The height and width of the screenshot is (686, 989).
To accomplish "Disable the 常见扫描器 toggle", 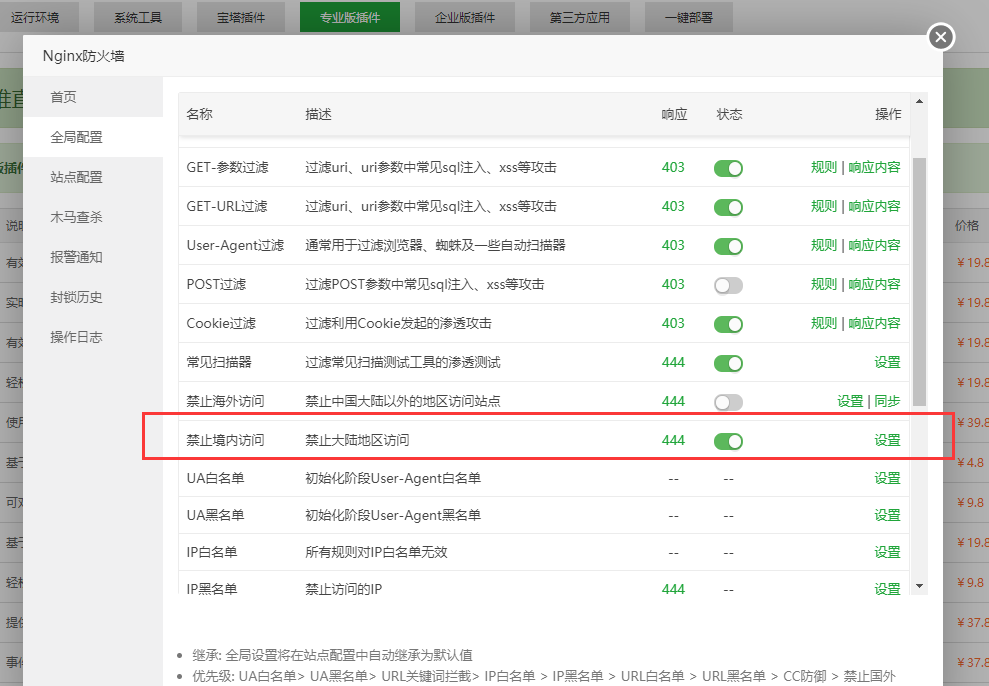I will [728, 363].
